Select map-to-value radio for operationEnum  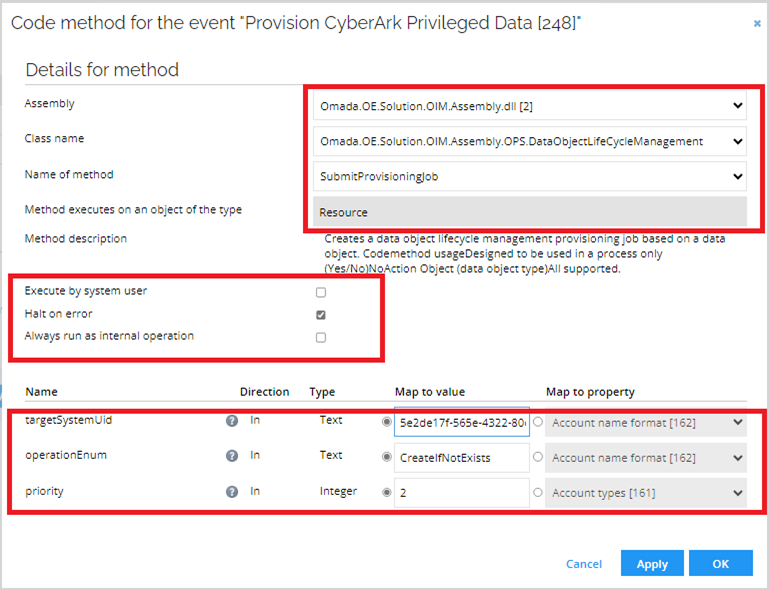pos(386,457)
